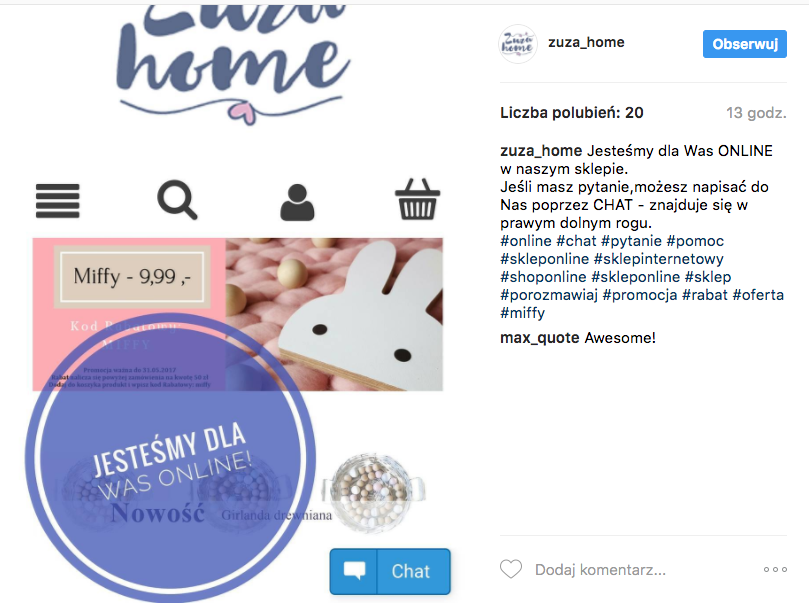Image resolution: width=809 pixels, height=603 pixels.
Task: Open the #sklepinternetowy hashtag
Action: point(658,259)
